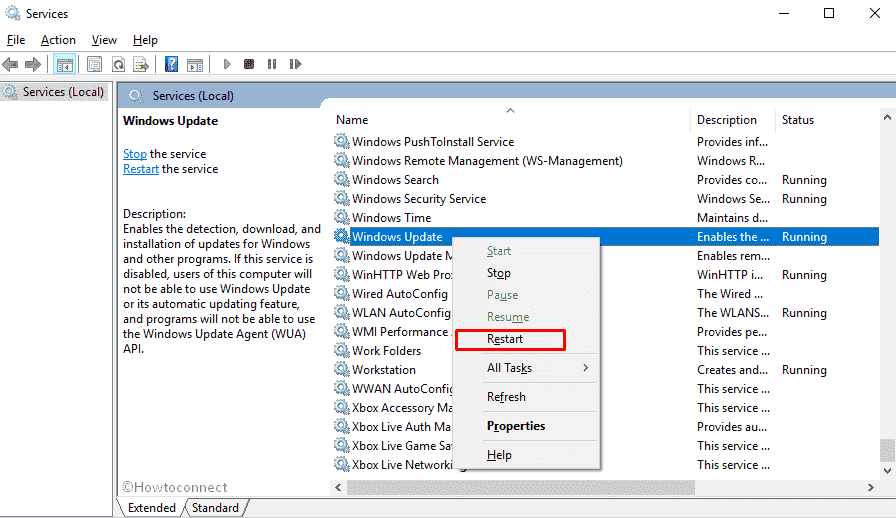896x518 pixels.
Task: Toggle Show/Hide Console Tree icon
Action: pos(65,64)
